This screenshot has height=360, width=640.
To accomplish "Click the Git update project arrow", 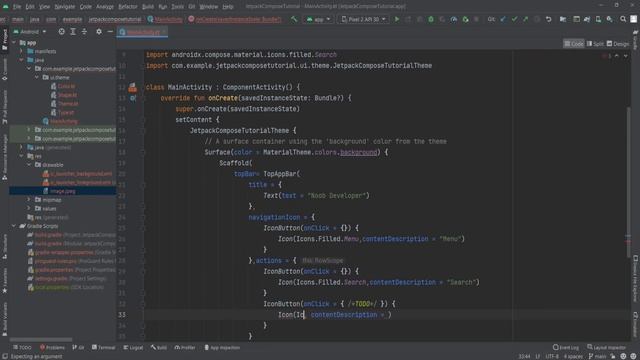I will [503, 19].
